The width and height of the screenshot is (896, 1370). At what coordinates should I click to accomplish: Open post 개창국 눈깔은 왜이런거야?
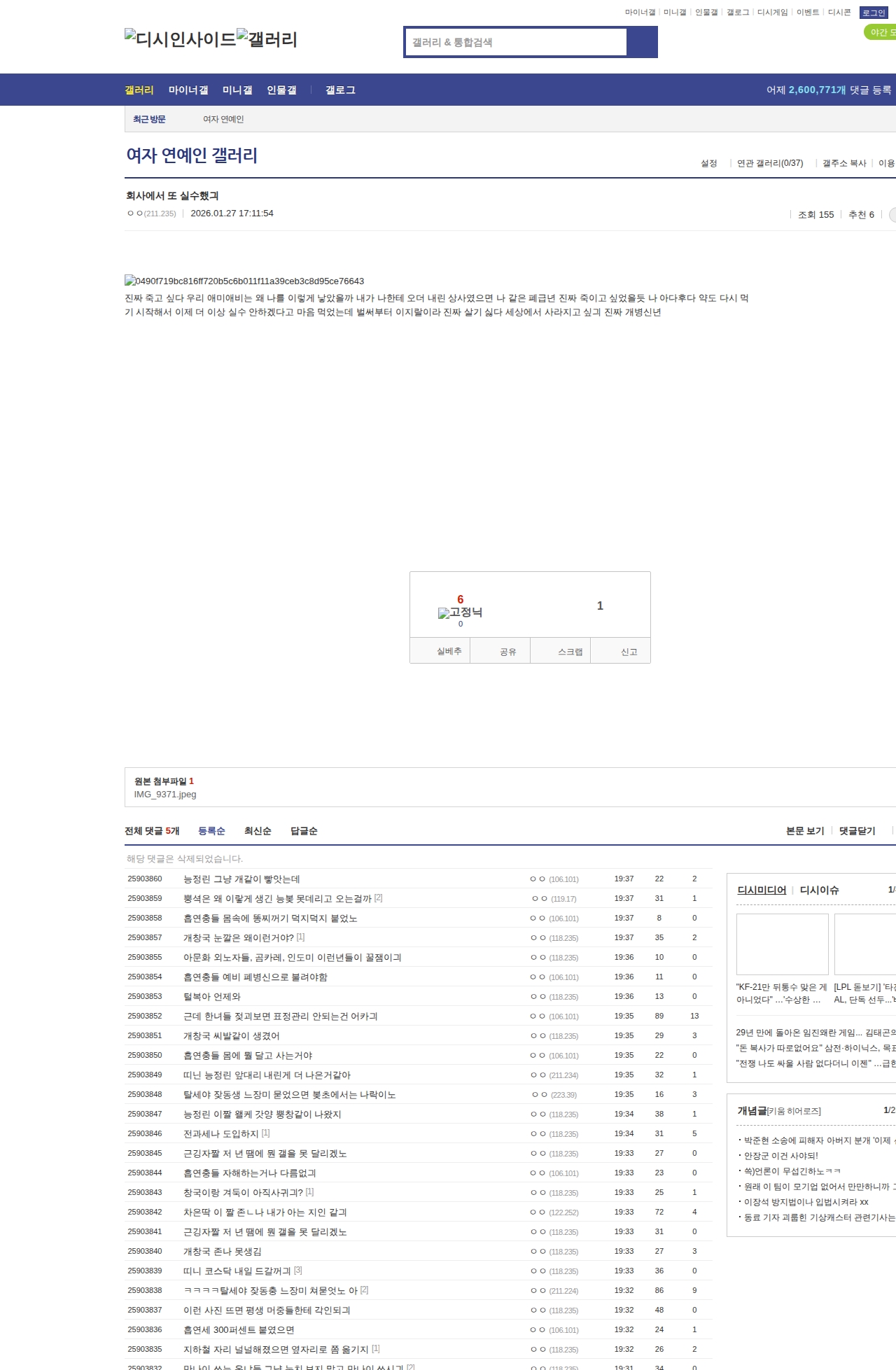pyautogui.click(x=239, y=938)
